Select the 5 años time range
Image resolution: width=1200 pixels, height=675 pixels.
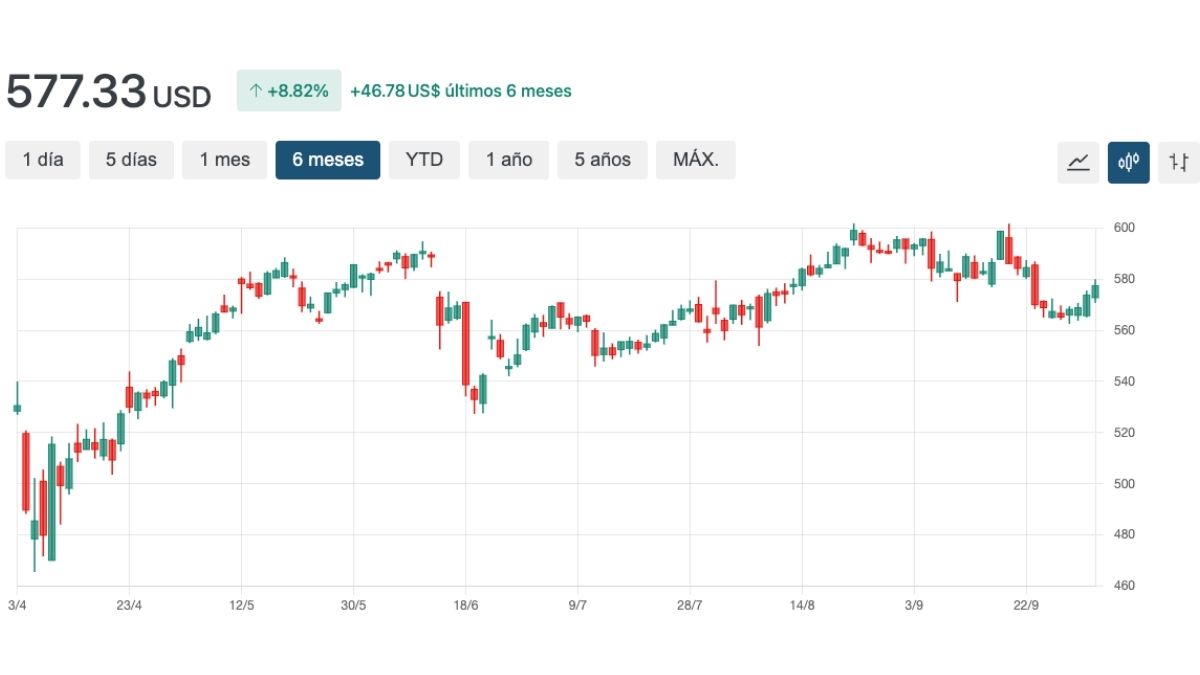(x=602, y=160)
